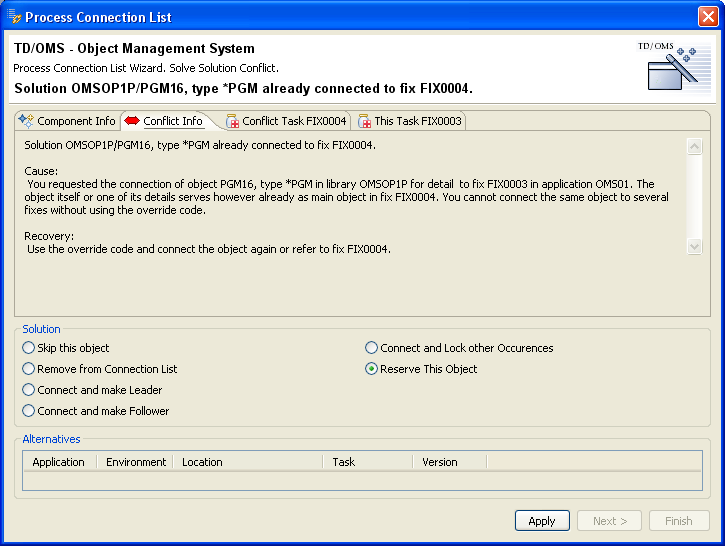Image resolution: width=725 pixels, height=546 pixels.
Task: Click the Location column header
Action: (x=202, y=462)
